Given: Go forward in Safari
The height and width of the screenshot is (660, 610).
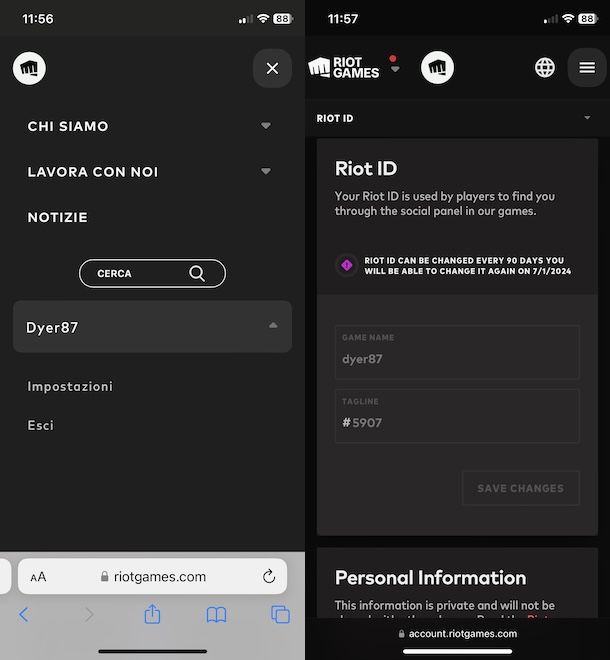Looking at the screenshot, I should coord(89,615).
